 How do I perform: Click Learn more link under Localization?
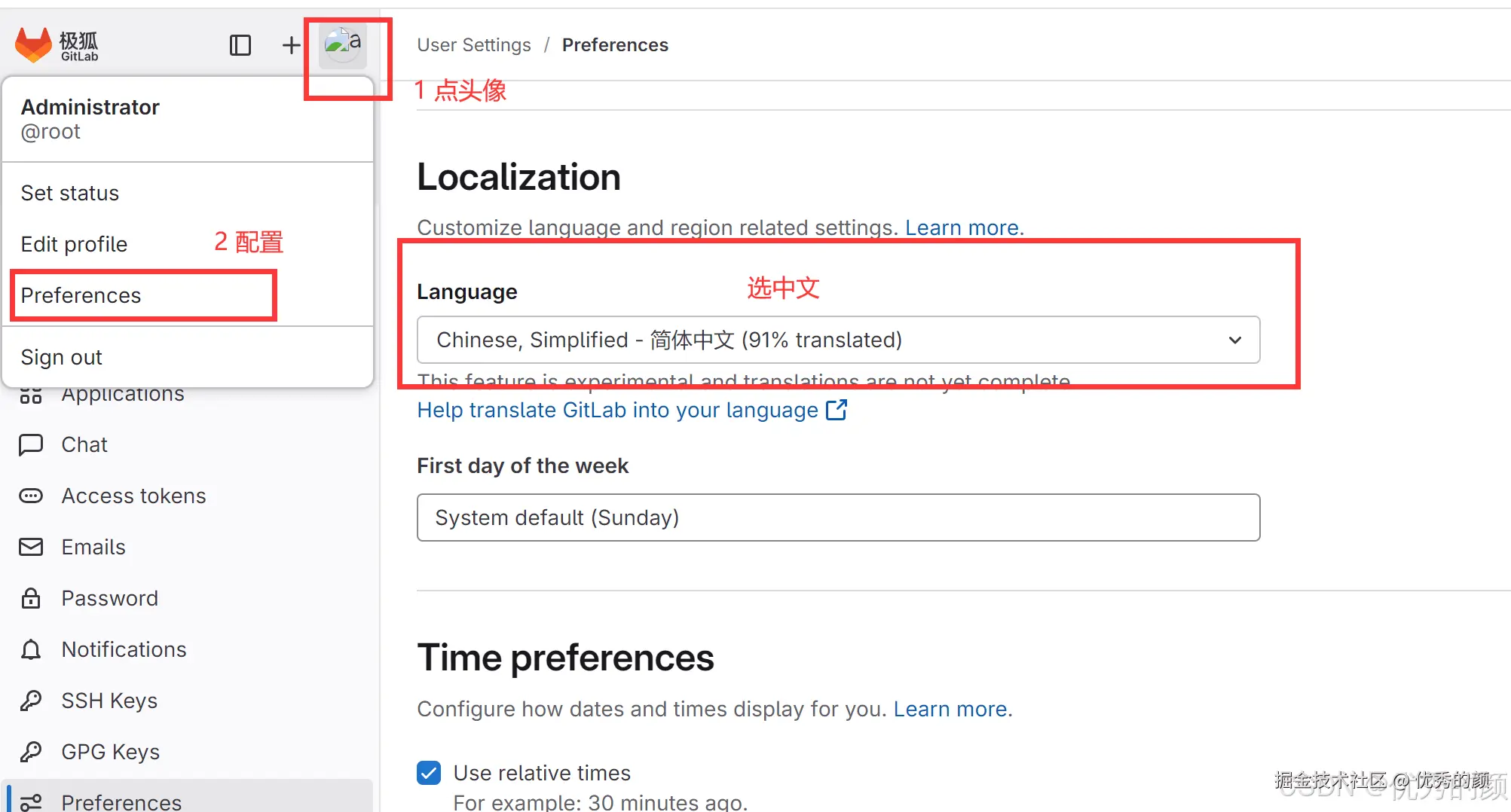point(963,227)
